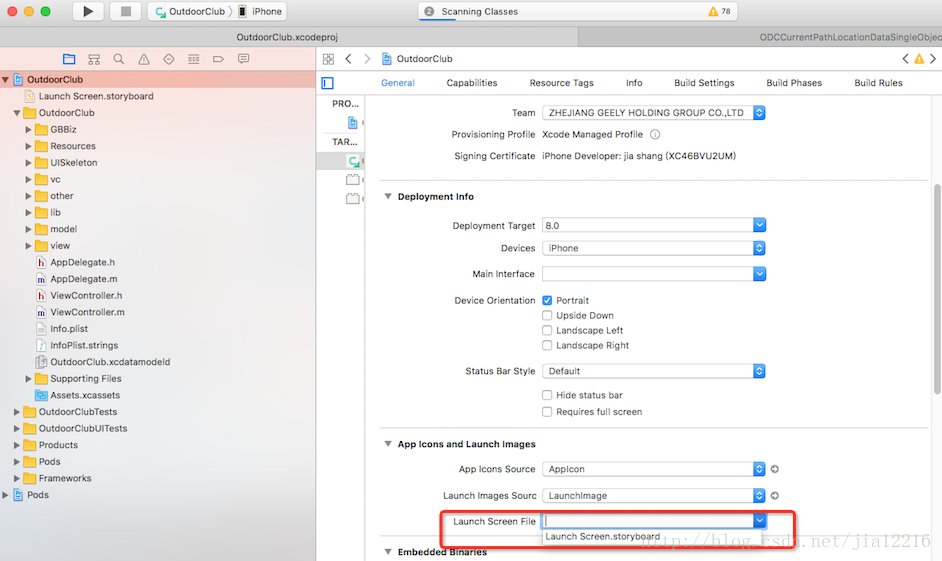
Task: Select the OutdoorClub app target icon
Action: coord(353,161)
